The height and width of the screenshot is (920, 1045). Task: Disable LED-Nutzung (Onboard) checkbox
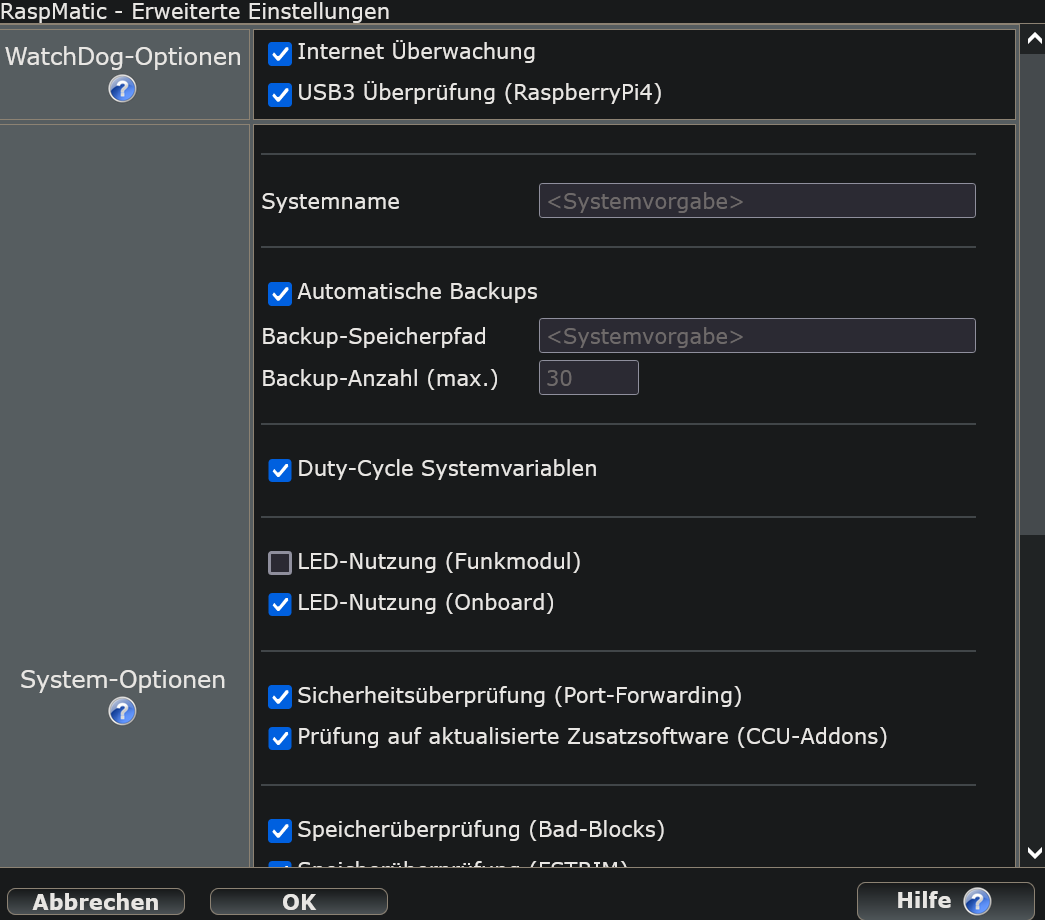pos(280,605)
